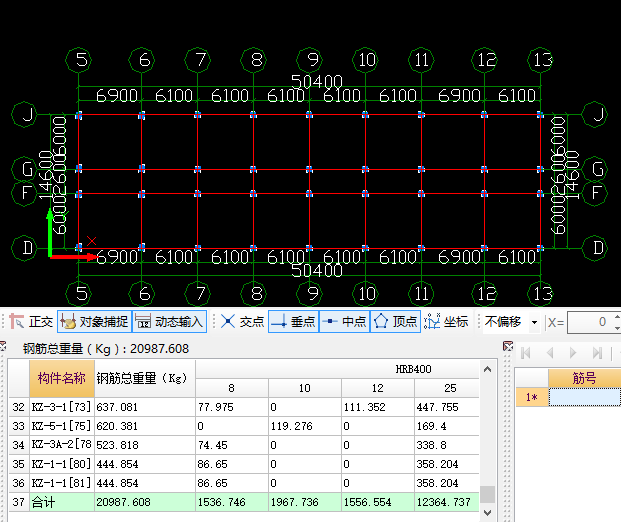The image size is (621, 522).
Task: Go to last rebar record
Action: tap(597, 352)
